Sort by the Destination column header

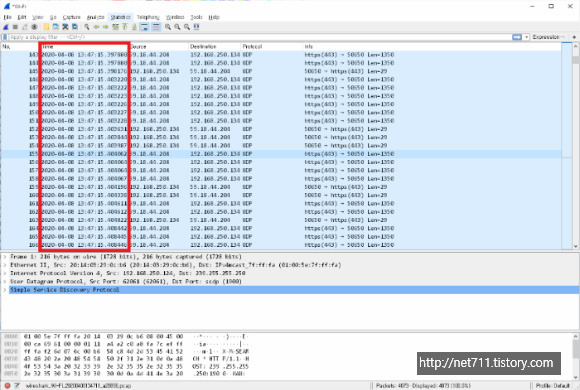pyautogui.click(x=215, y=47)
